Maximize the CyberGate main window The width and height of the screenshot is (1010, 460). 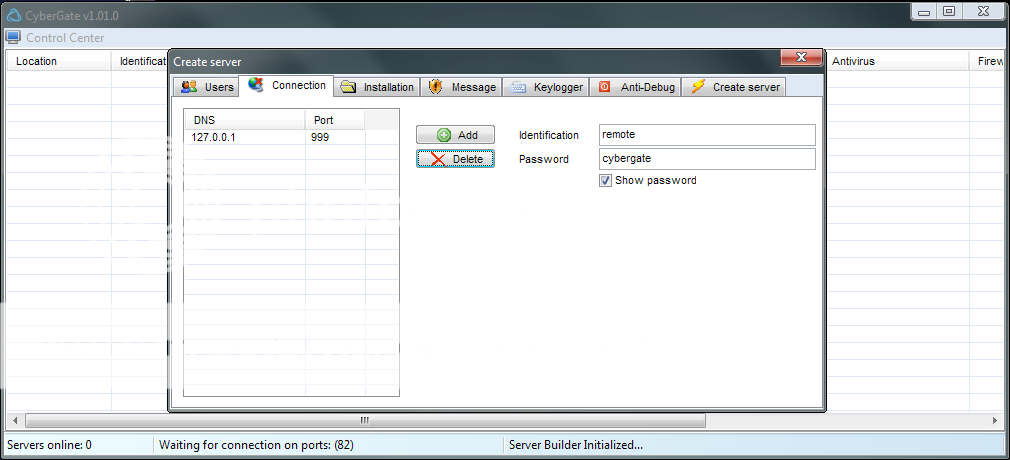(948, 11)
